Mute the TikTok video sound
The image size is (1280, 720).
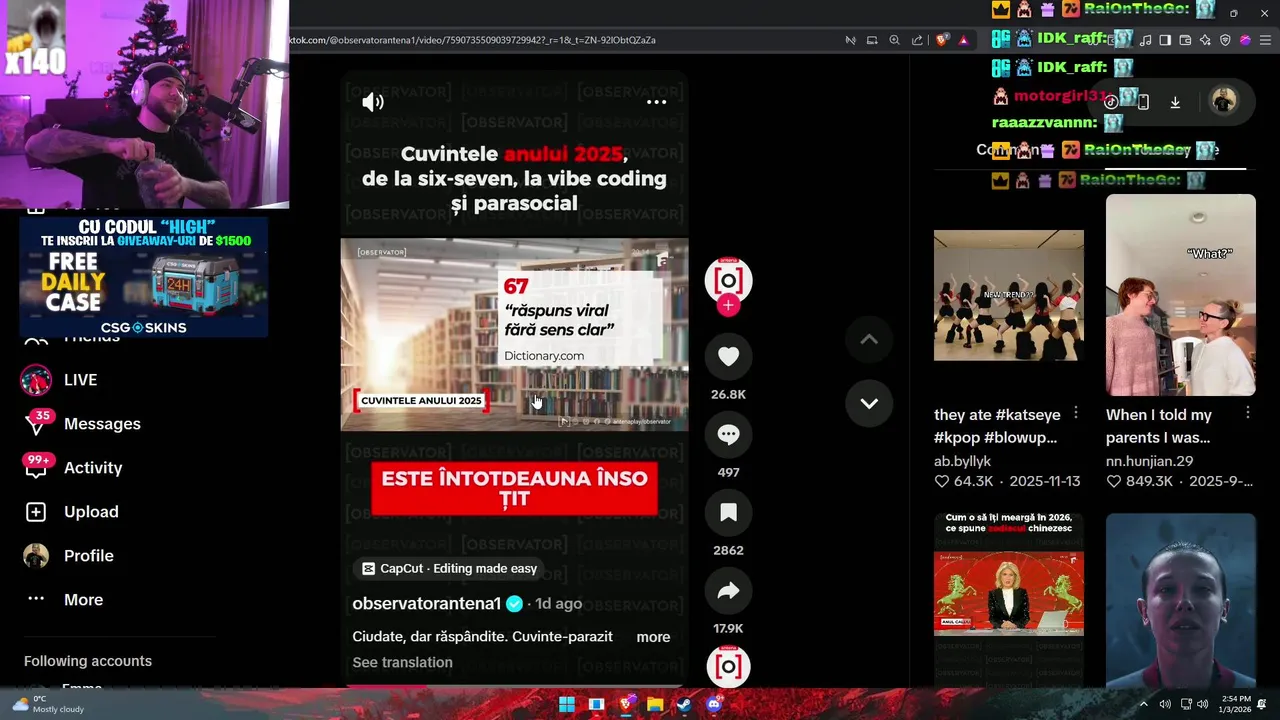373,102
